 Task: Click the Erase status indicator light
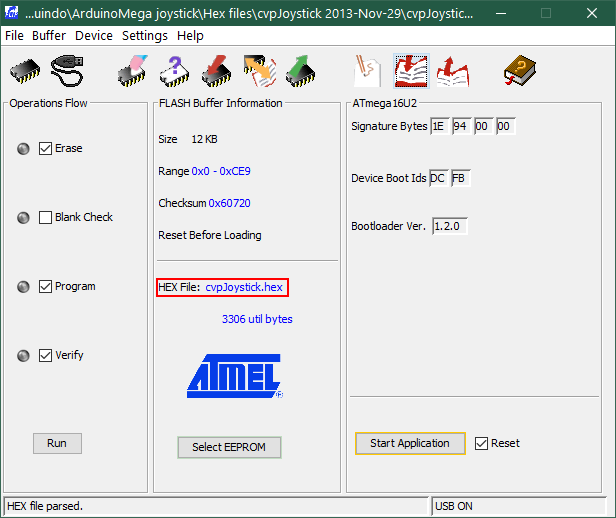(23, 149)
